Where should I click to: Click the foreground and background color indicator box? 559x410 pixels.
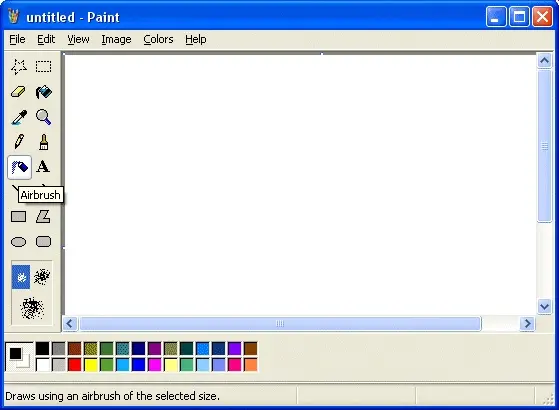(19, 357)
